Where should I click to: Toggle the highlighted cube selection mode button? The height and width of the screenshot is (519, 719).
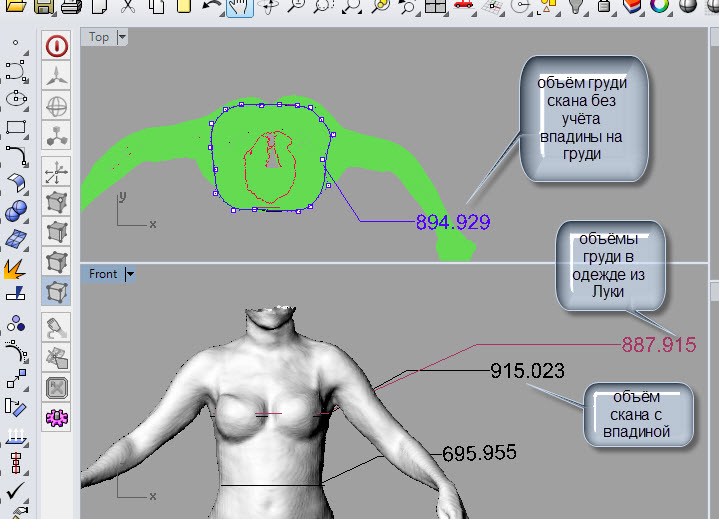click(x=57, y=291)
